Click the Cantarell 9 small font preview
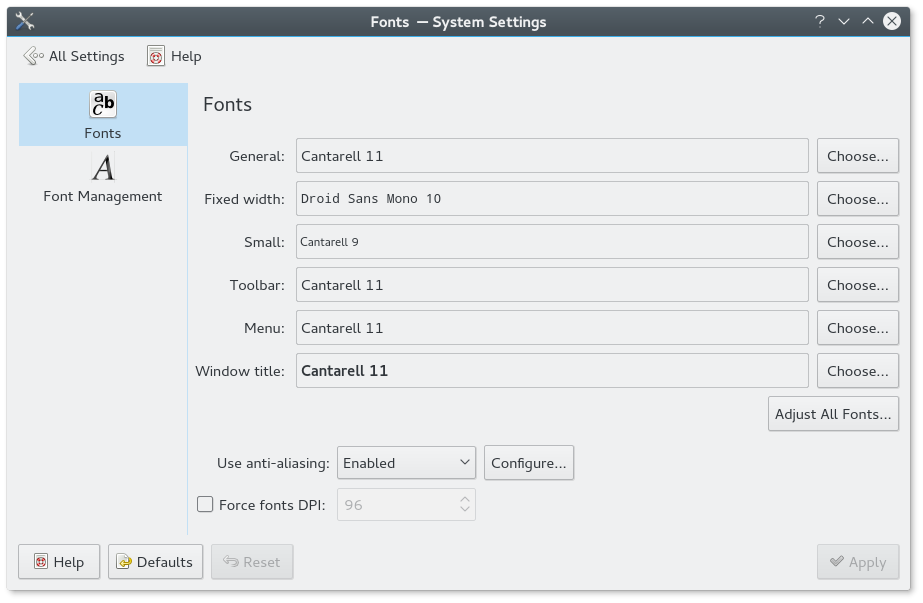The height and width of the screenshot is (603, 923). pyautogui.click(x=552, y=242)
